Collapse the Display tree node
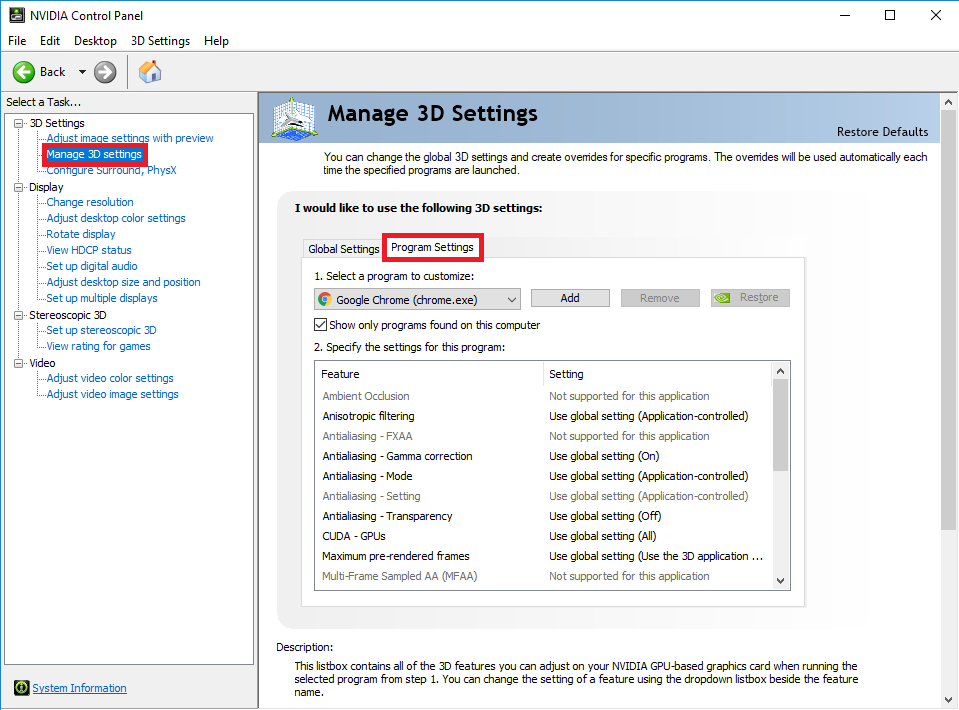959x710 pixels. point(19,187)
